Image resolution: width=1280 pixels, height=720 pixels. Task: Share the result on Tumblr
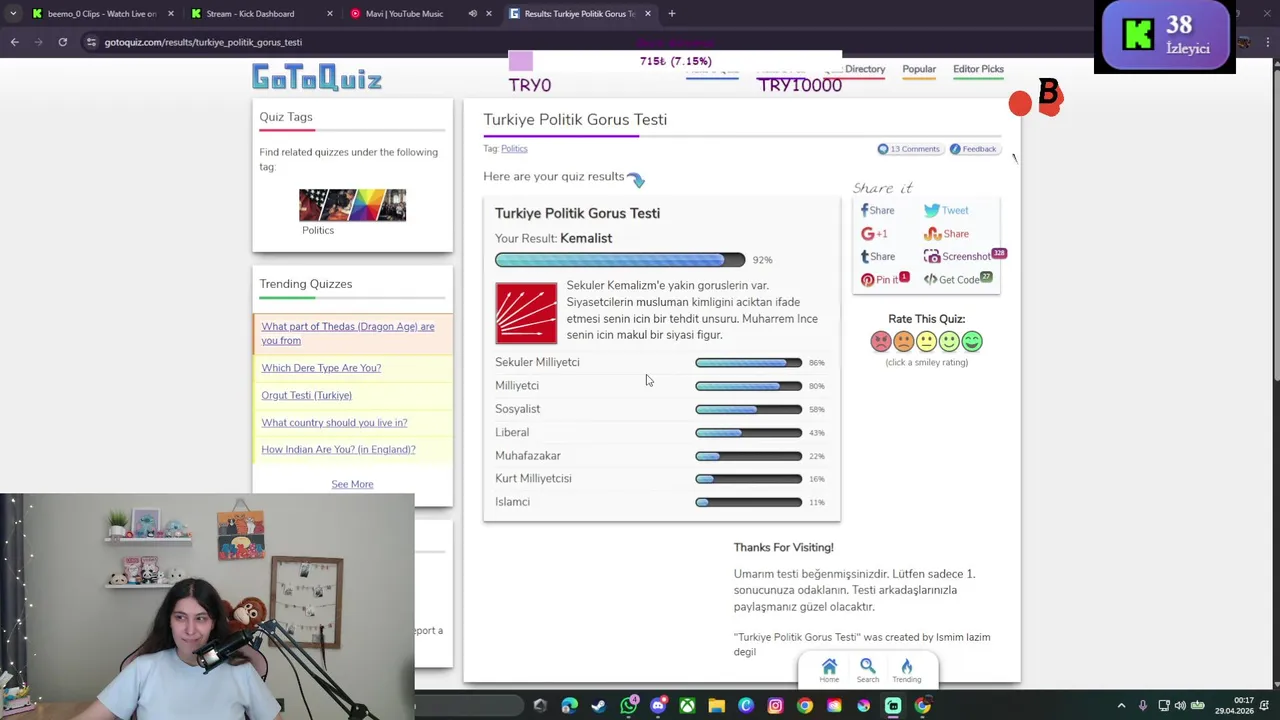click(878, 256)
